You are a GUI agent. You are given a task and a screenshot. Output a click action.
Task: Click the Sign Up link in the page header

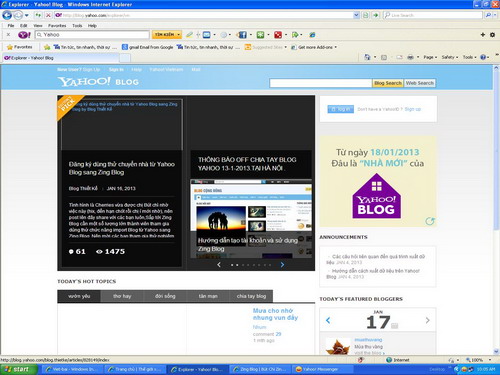[x=91, y=70]
